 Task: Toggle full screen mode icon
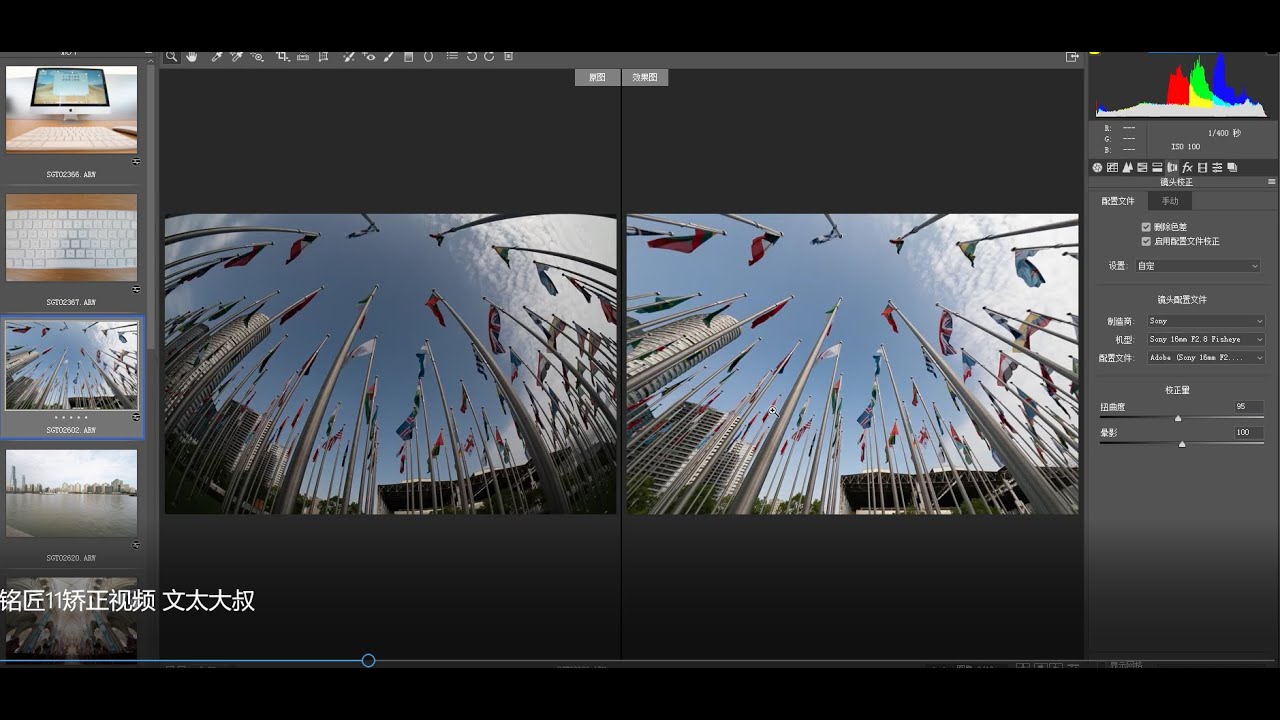(x=1072, y=57)
